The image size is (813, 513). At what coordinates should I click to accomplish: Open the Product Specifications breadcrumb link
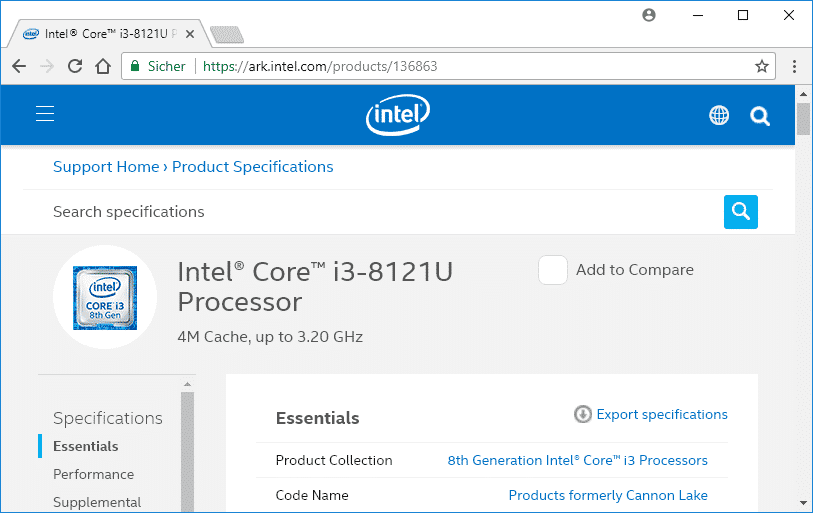253,167
